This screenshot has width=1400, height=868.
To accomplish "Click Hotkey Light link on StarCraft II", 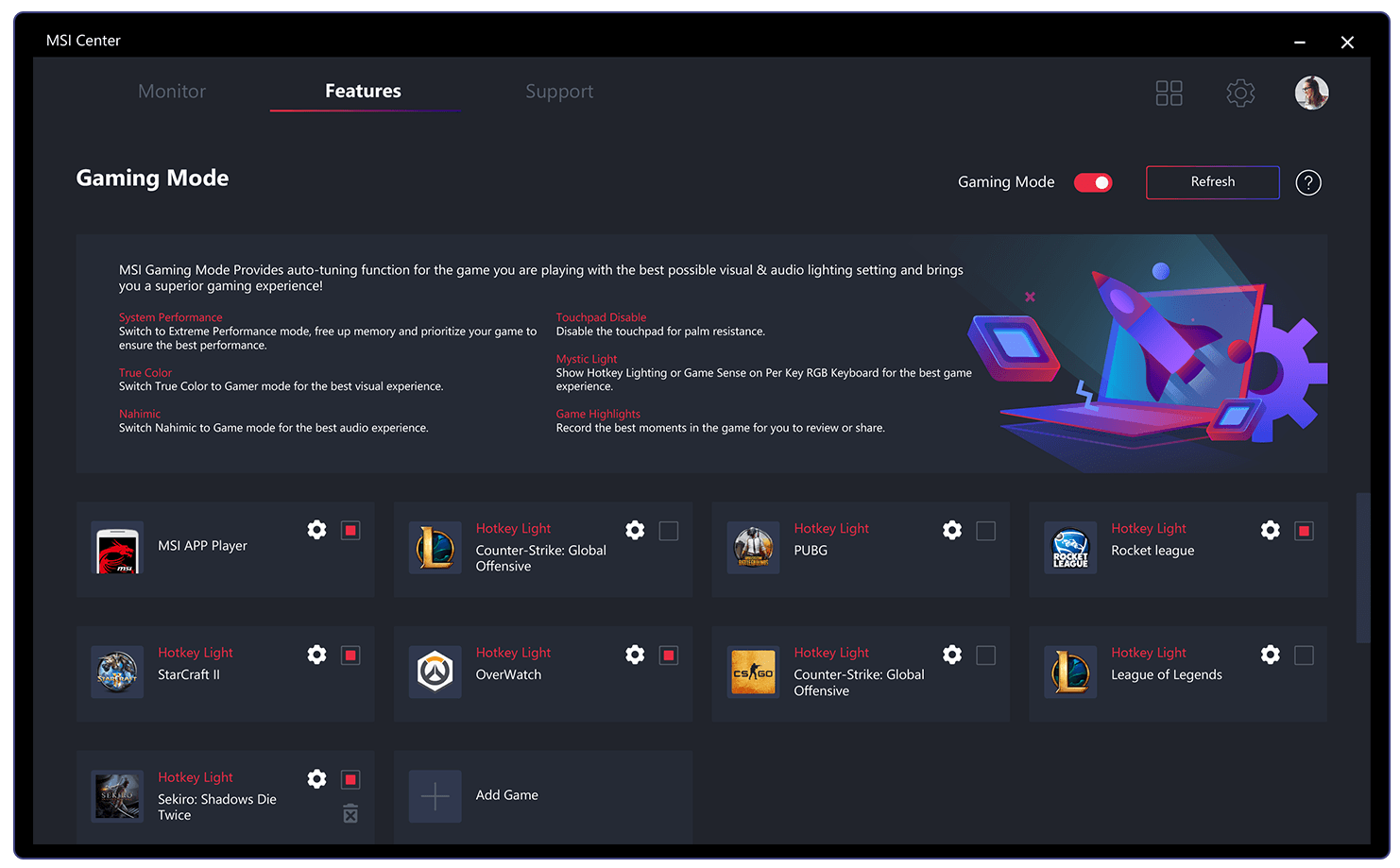I will 196,653.
